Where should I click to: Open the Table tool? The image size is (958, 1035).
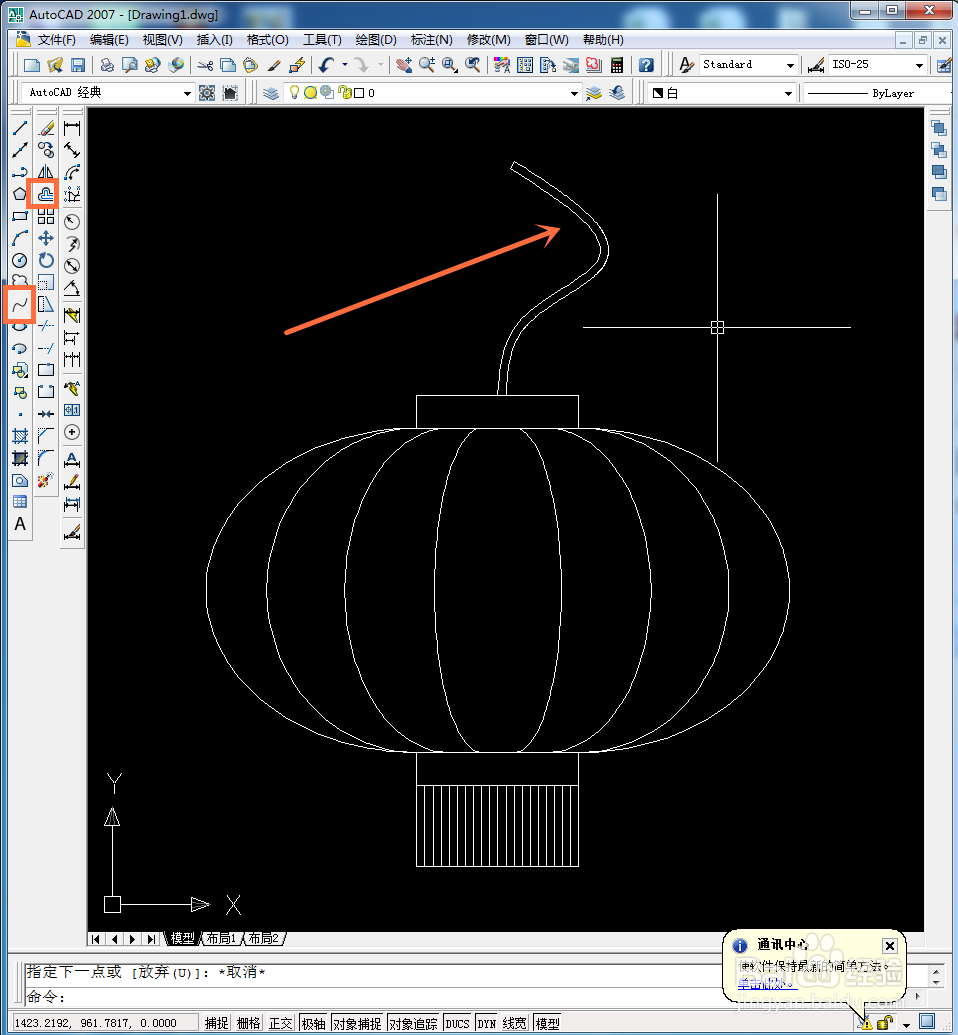[20, 502]
